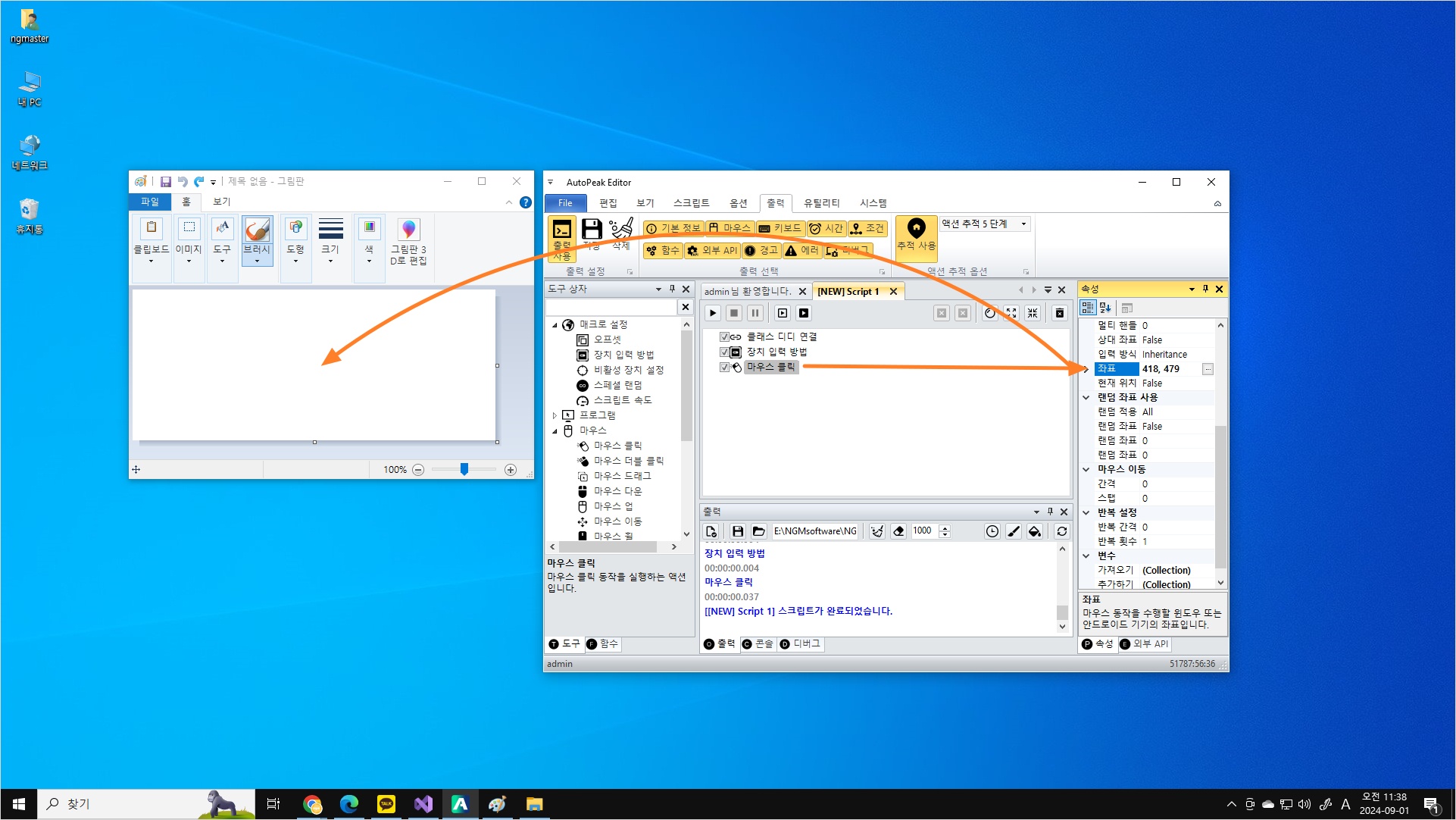1456x820 pixels.
Task: Open the 스크립트 ribbon tab
Action: pyautogui.click(x=690, y=203)
